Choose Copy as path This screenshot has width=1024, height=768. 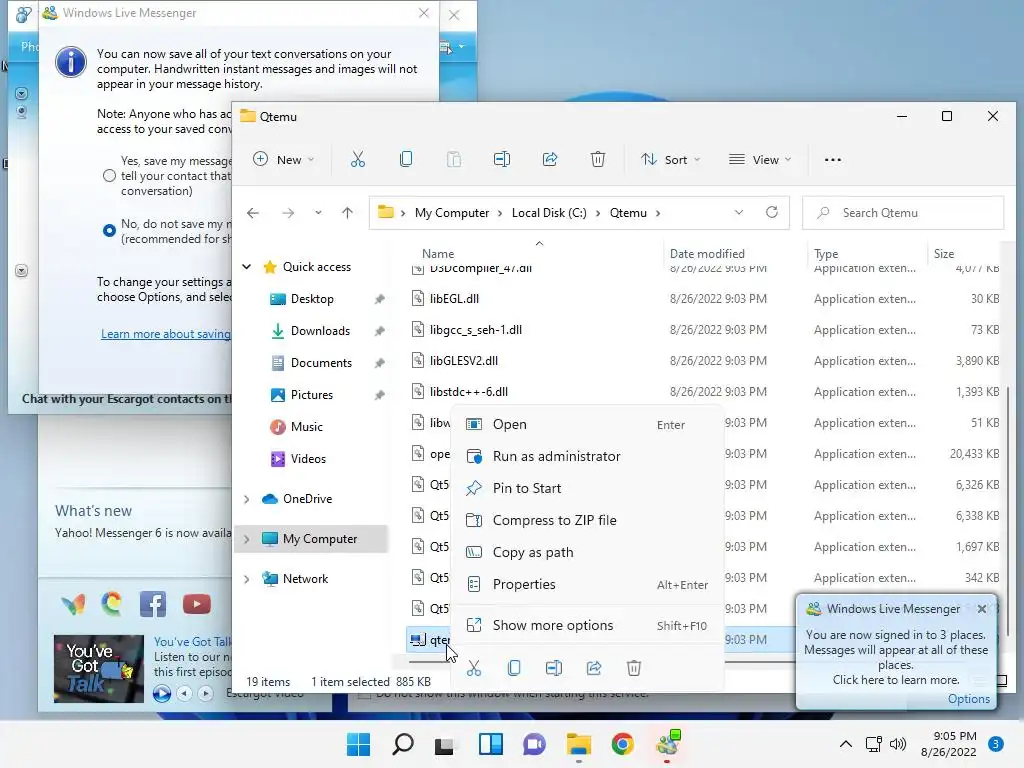(x=587, y=552)
